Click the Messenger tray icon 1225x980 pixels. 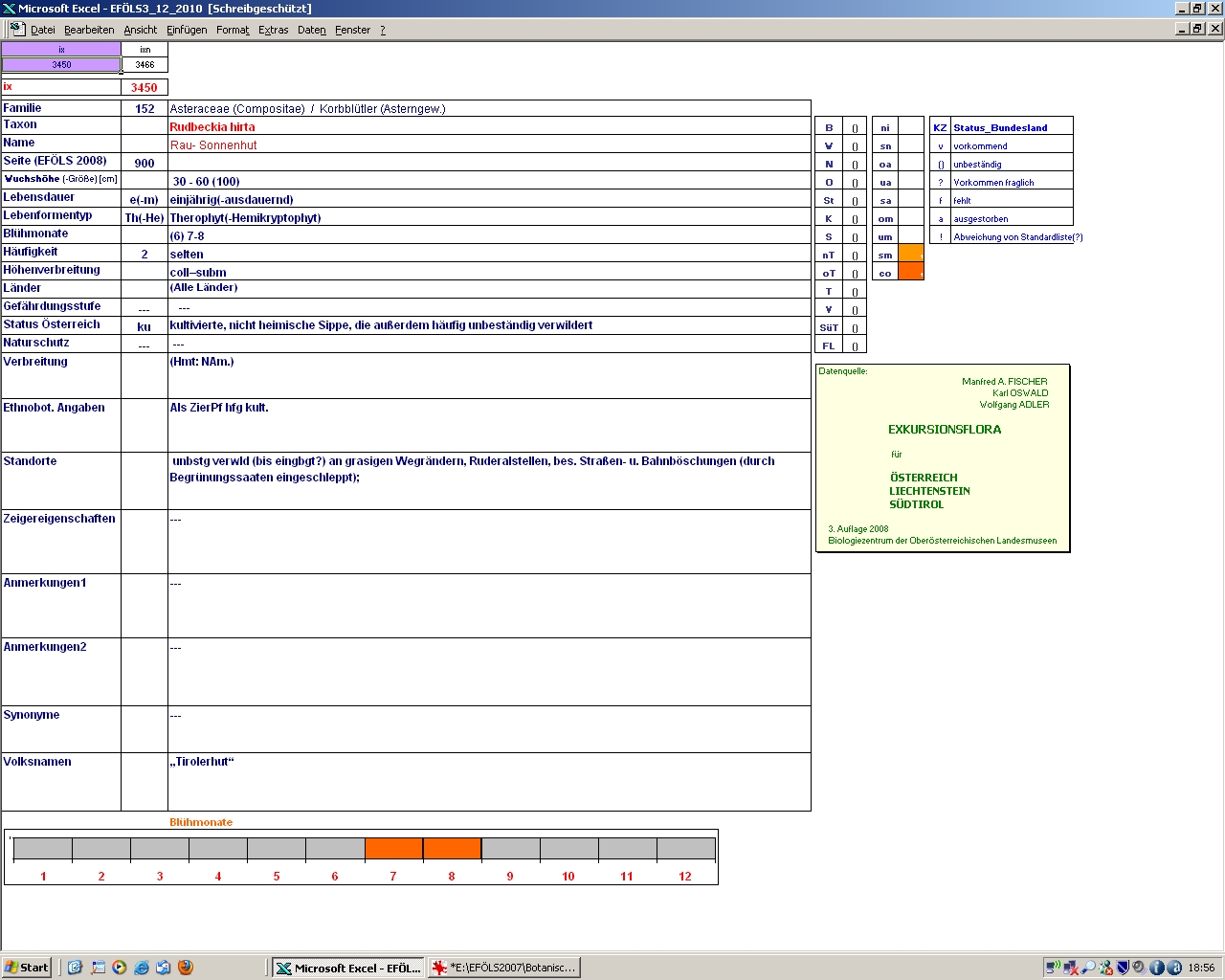(1105, 968)
